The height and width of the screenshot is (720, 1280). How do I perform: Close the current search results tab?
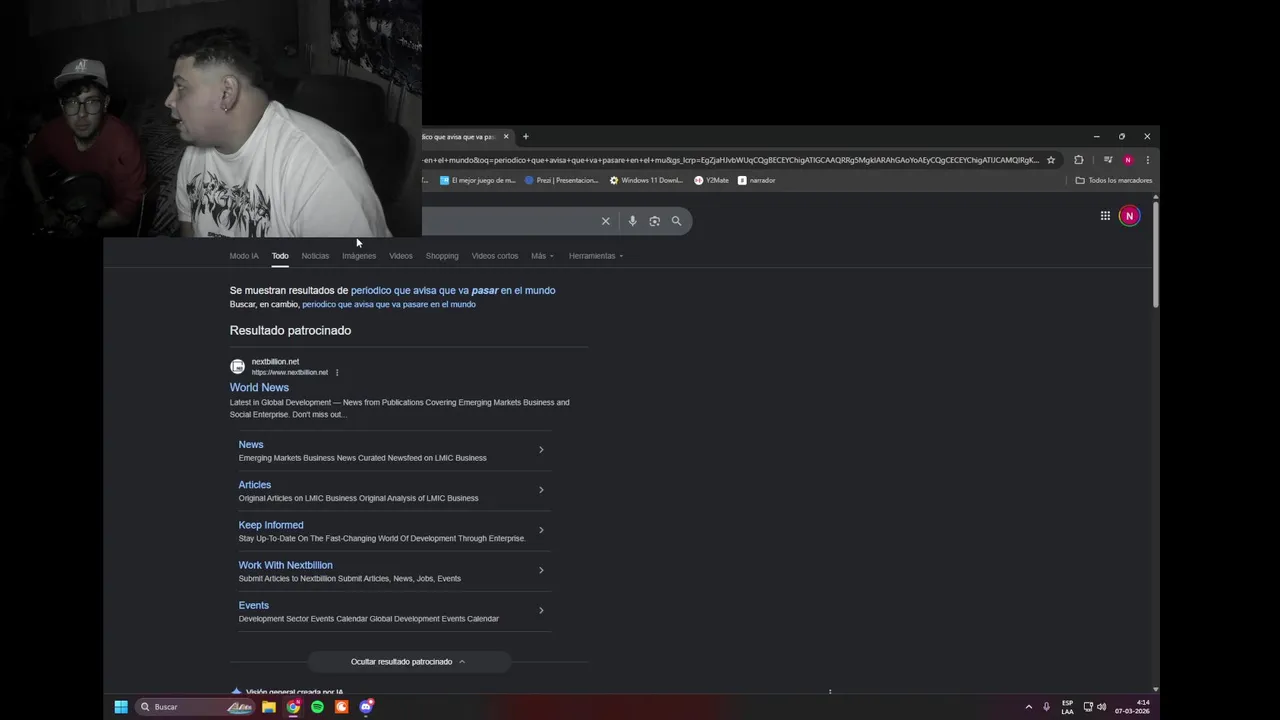506,137
